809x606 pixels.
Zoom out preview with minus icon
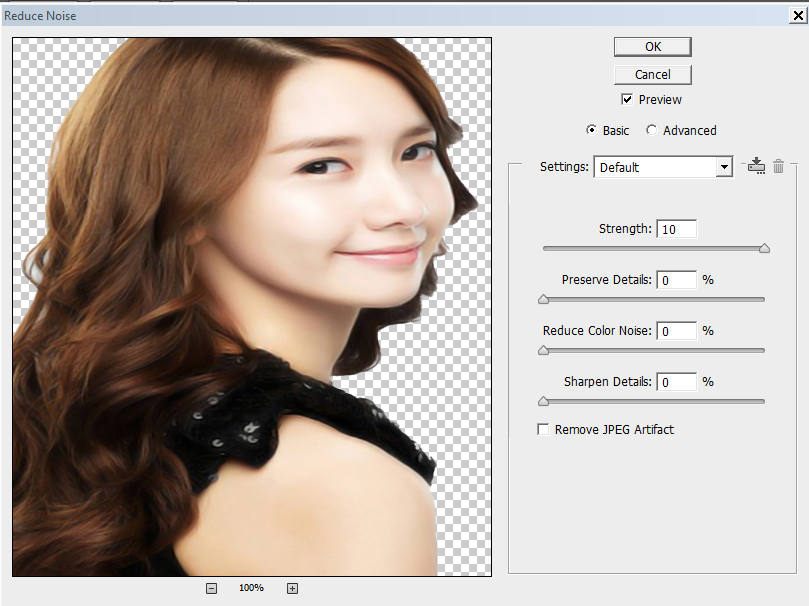click(211, 588)
